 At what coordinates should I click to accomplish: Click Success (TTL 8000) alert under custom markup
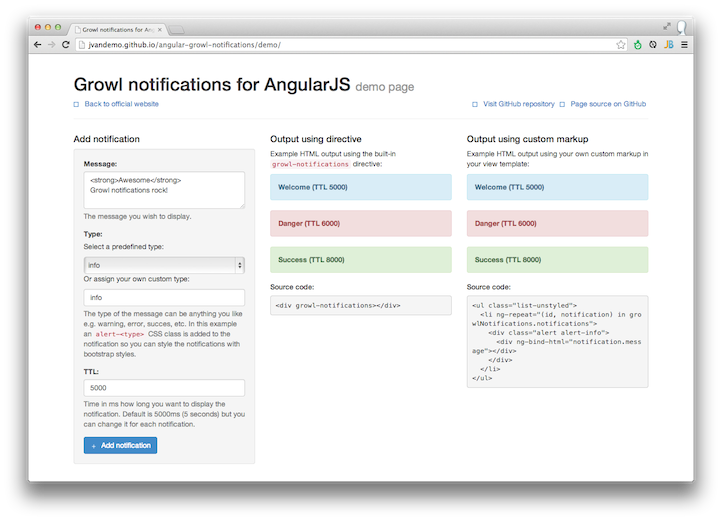(x=557, y=260)
